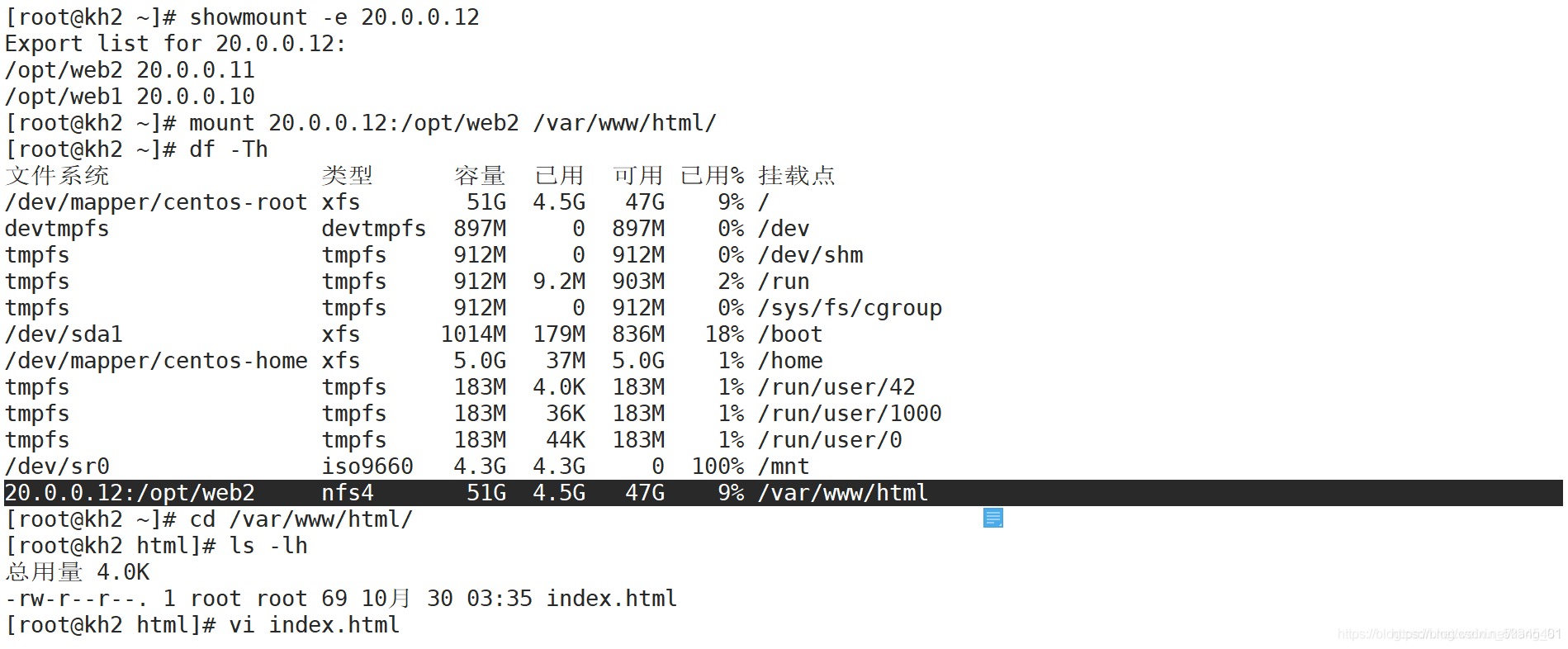
Task: Click the '/opt/web1 20.0.0.10' export line
Action: 130,97
